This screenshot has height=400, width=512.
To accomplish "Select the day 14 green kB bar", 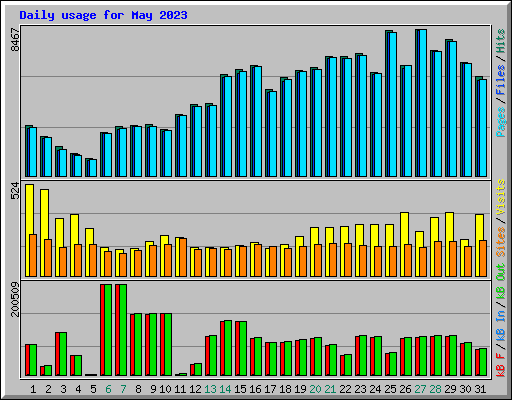I will [x=228, y=348].
